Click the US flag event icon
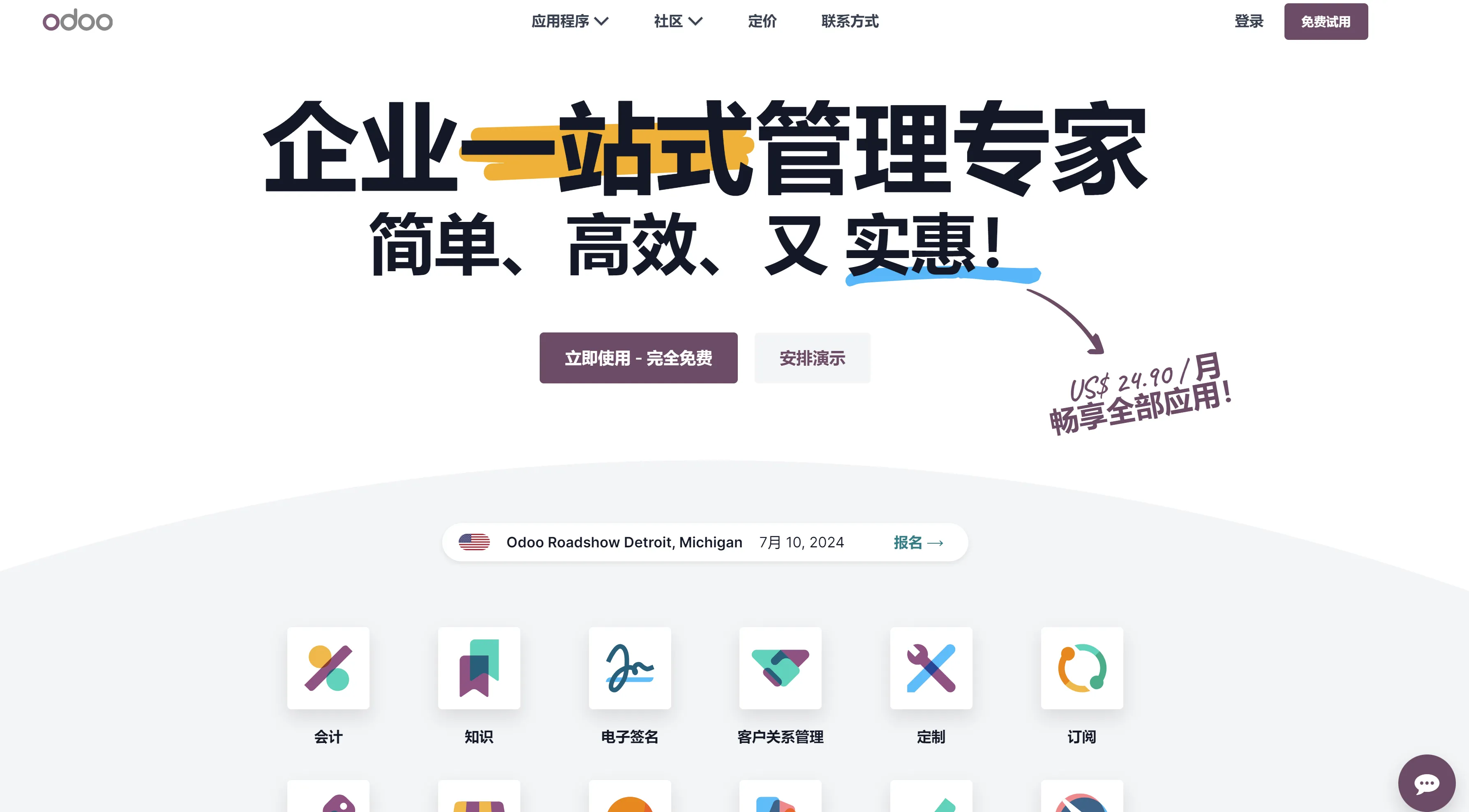 point(474,542)
